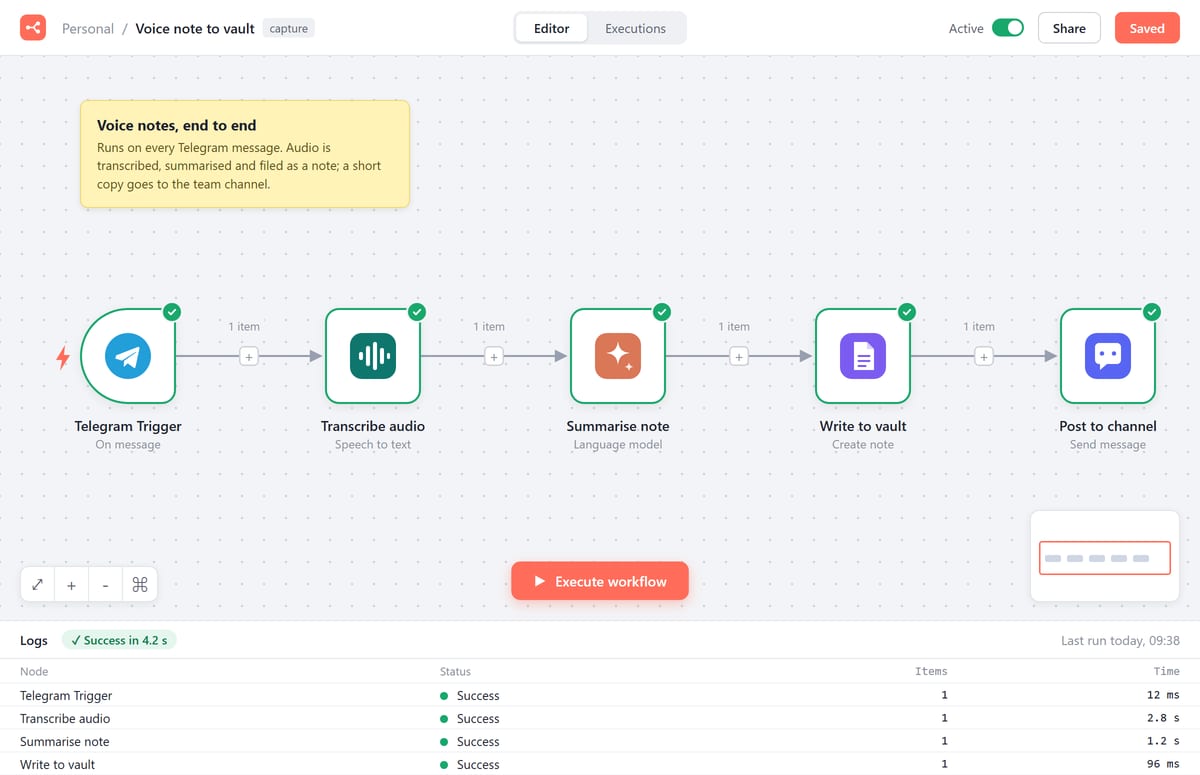Image resolution: width=1200 pixels, height=775 pixels.
Task: Click the workflow app logo in header
Action: click(33, 28)
